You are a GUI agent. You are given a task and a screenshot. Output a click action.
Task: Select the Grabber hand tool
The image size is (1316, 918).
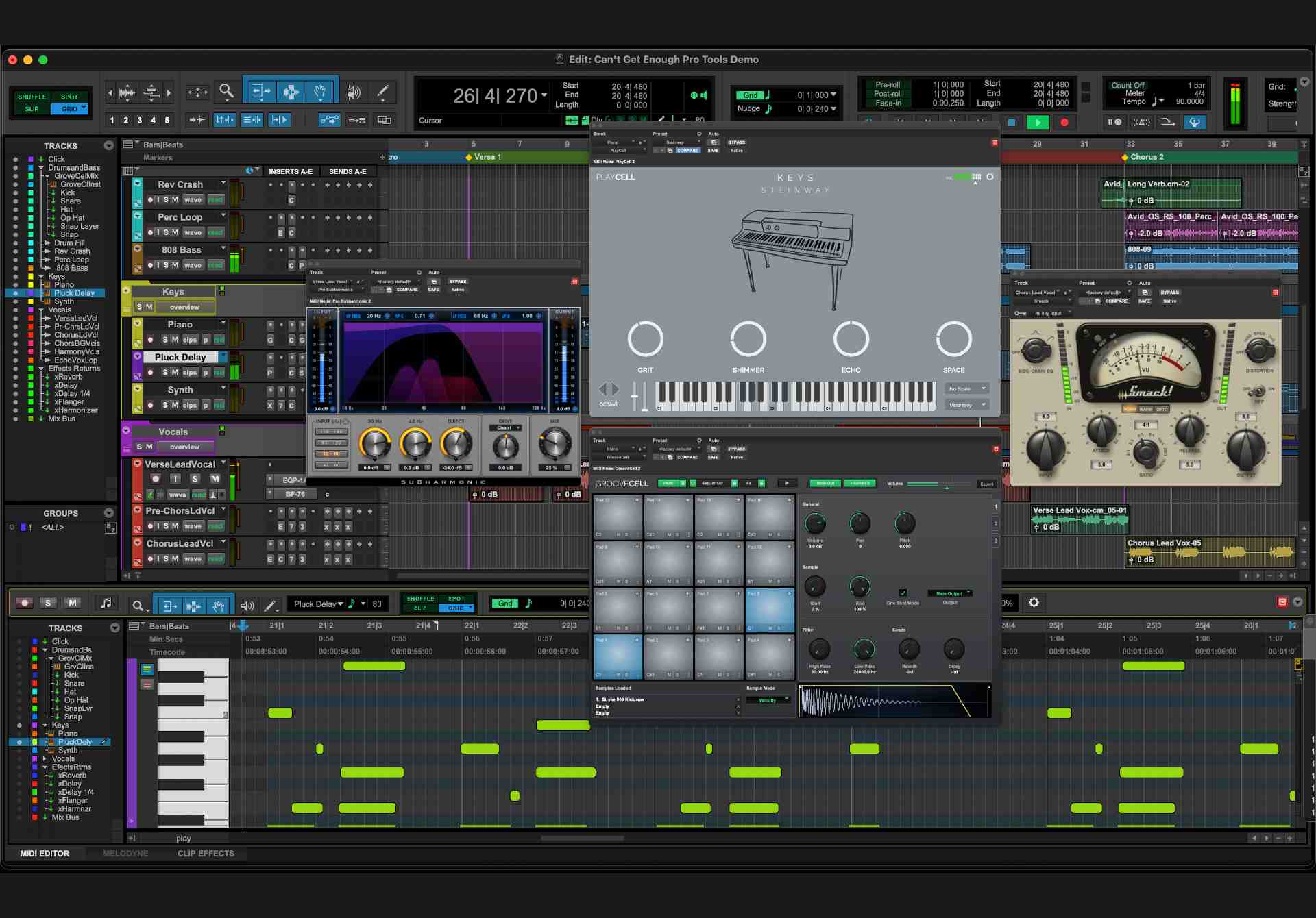click(x=320, y=91)
